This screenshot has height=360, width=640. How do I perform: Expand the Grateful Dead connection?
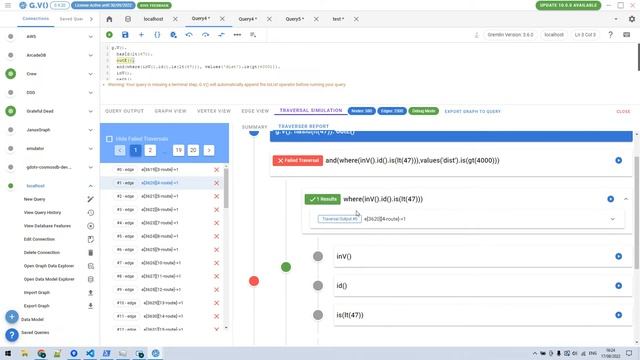pyautogui.click(x=91, y=111)
